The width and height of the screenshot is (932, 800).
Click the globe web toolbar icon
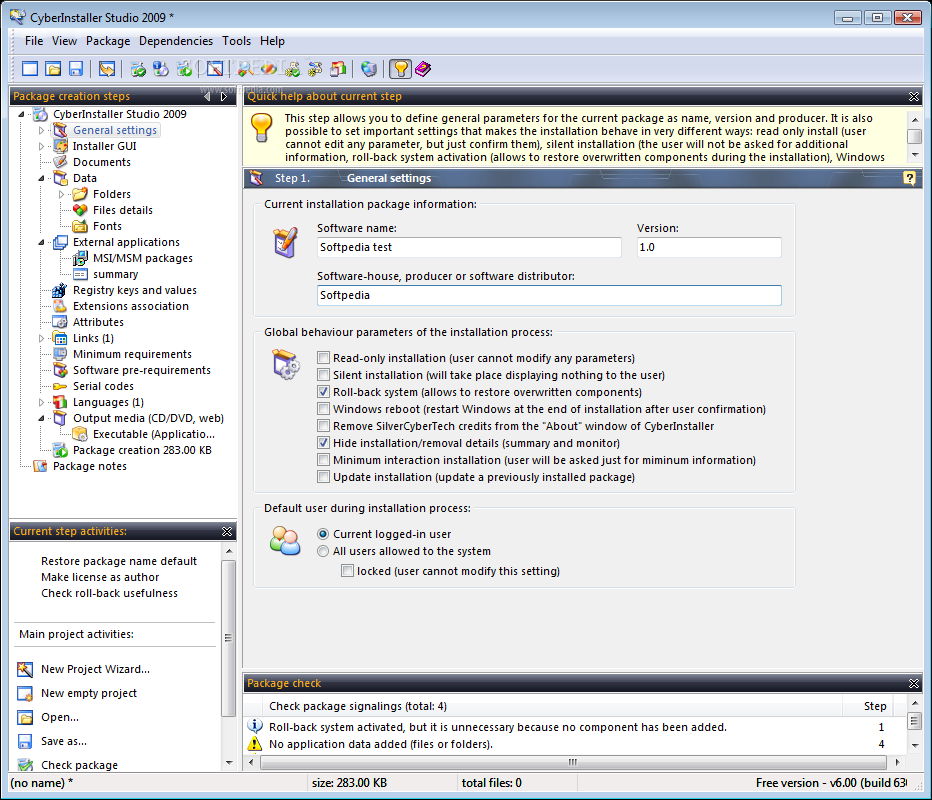point(369,69)
